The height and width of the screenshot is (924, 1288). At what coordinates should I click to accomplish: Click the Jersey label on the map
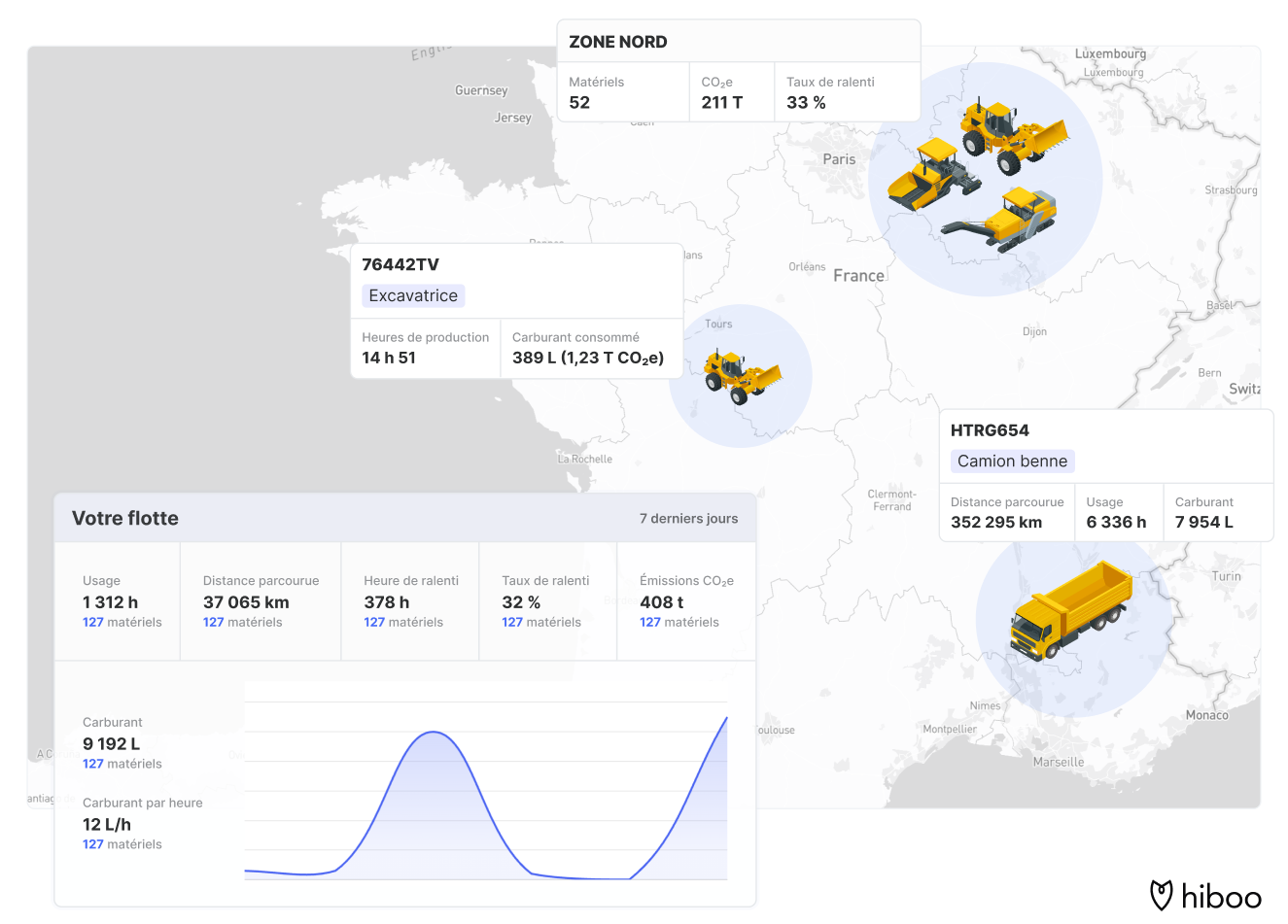coord(512,118)
